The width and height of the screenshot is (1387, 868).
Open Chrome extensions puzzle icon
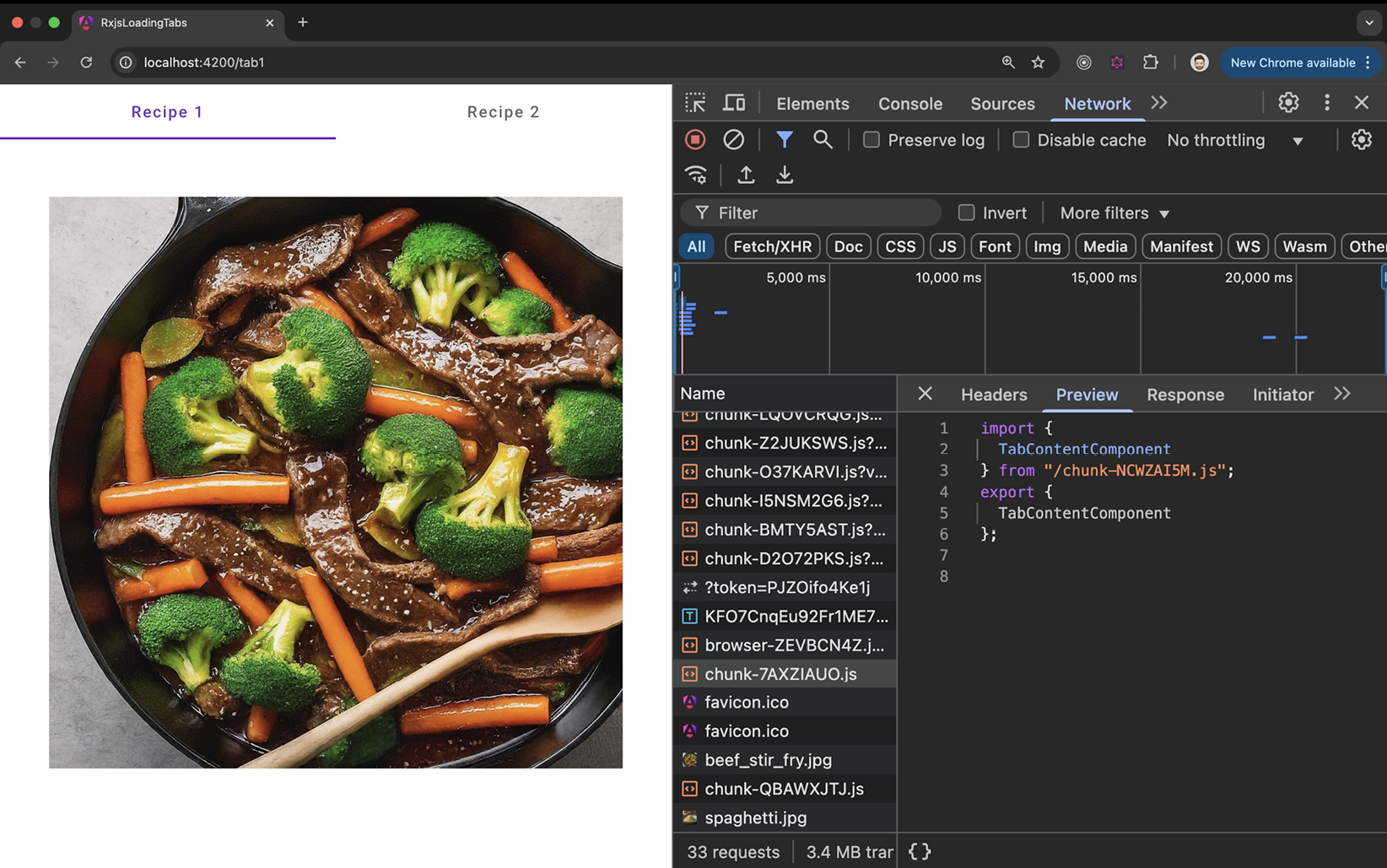[x=1151, y=62]
